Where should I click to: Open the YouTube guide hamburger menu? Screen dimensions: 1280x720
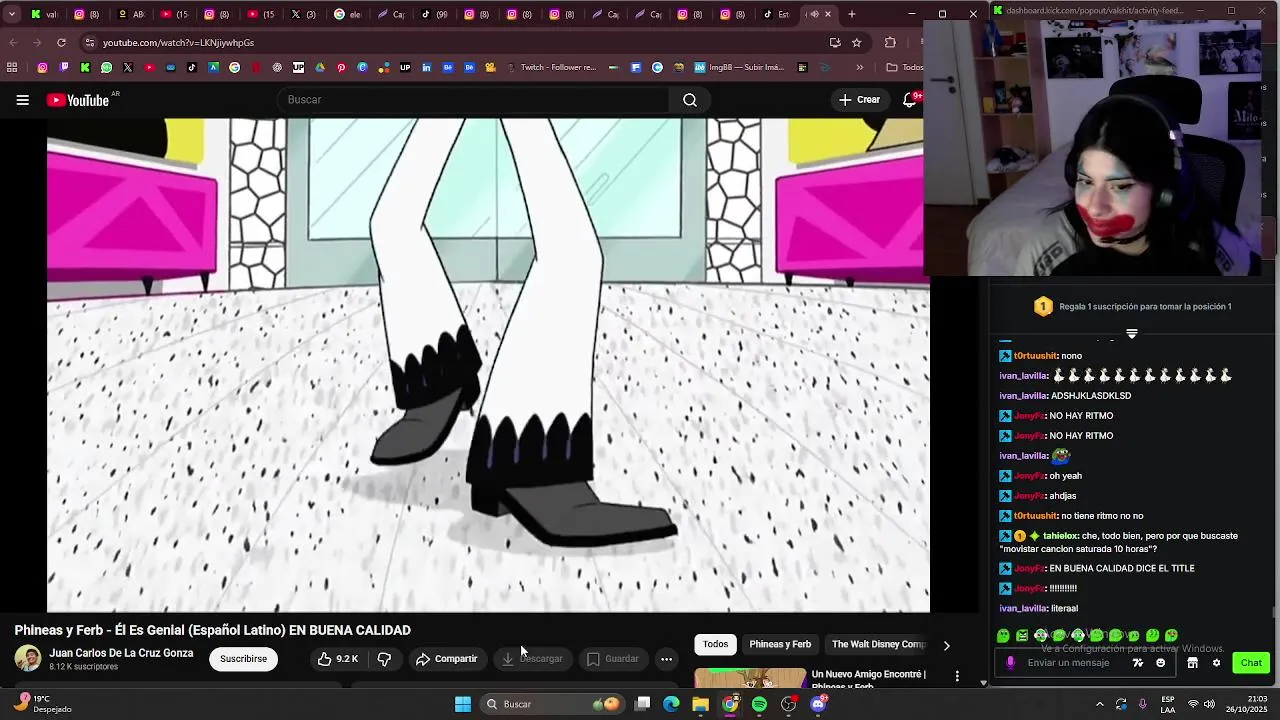(x=22, y=100)
